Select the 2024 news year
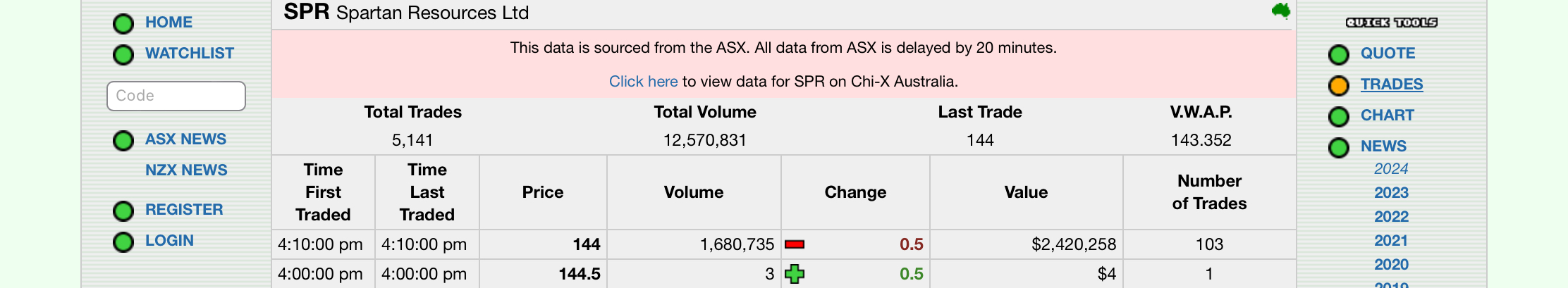The width and height of the screenshot is (1568, 288). [x=1391, y=169]
